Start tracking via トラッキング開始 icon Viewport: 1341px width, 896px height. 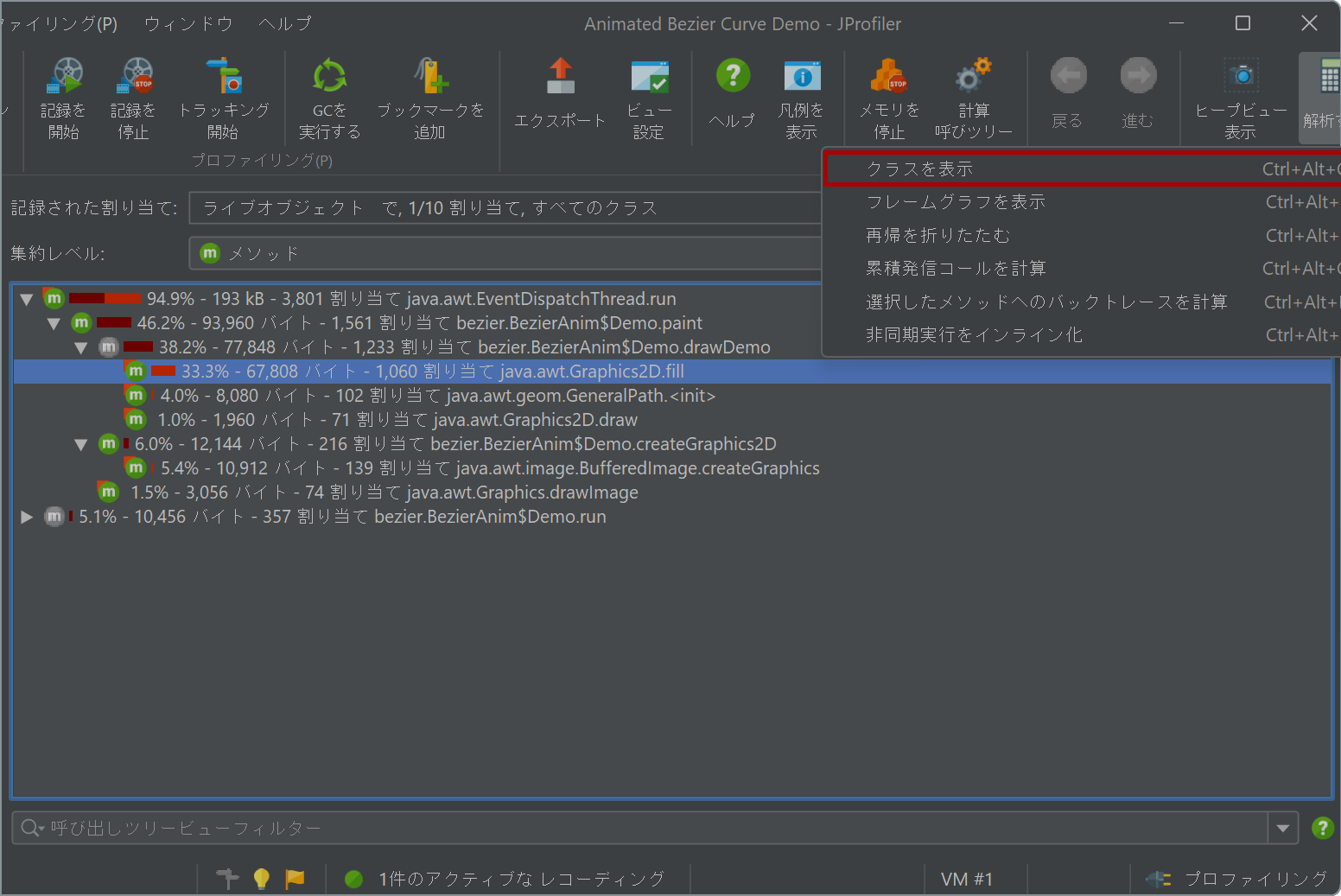(224, 98)
